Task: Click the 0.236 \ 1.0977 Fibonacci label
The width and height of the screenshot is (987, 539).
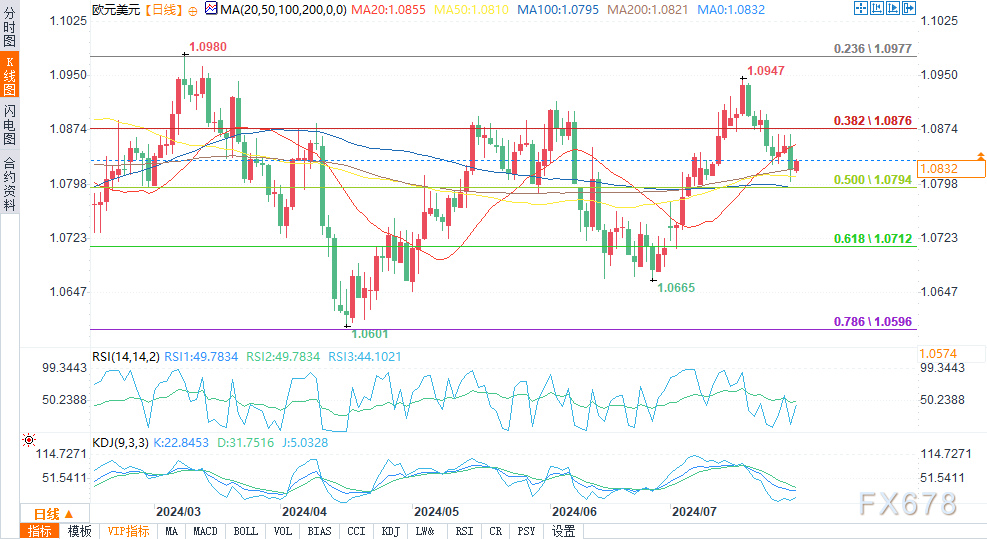Action: point(872,48)
